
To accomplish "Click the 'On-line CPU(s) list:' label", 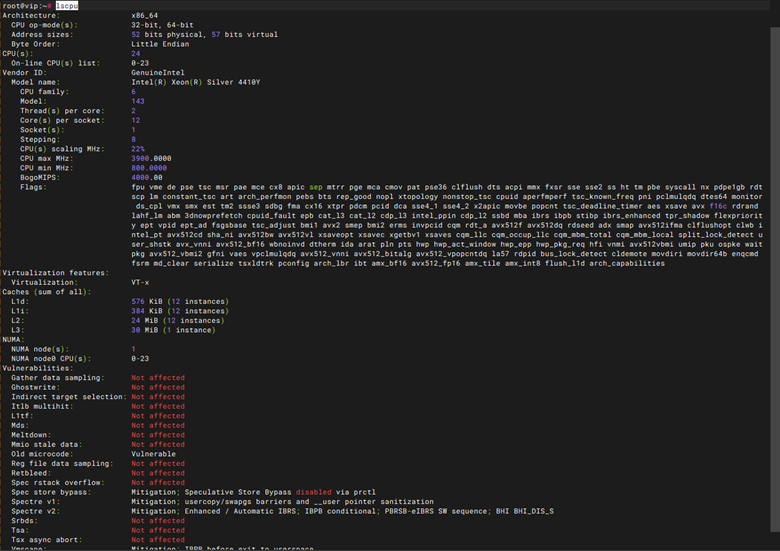I will [x=56, y=63].
